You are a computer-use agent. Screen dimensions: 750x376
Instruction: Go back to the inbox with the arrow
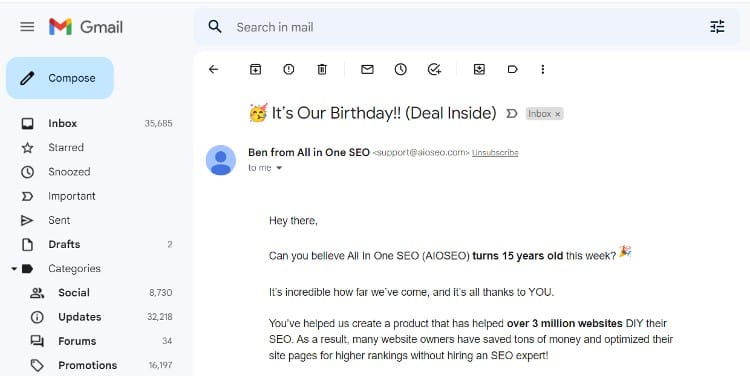click(x=213, y=69)
